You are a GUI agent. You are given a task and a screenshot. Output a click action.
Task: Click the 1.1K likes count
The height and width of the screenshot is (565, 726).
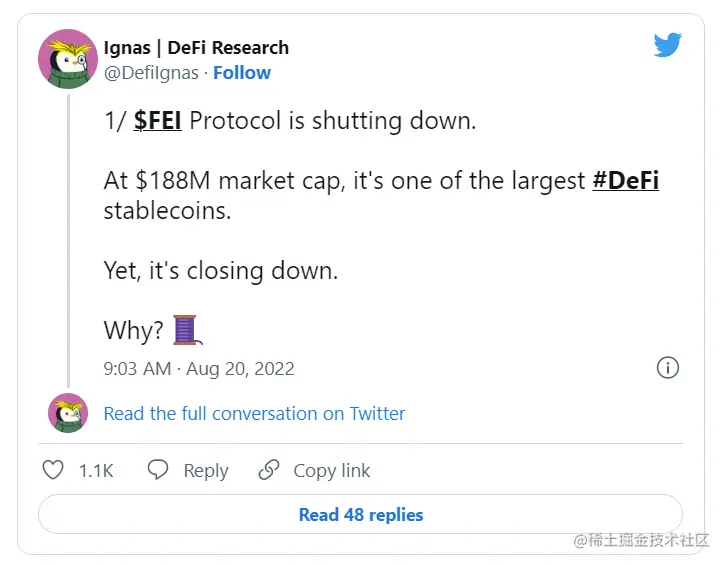coord(96,471)
